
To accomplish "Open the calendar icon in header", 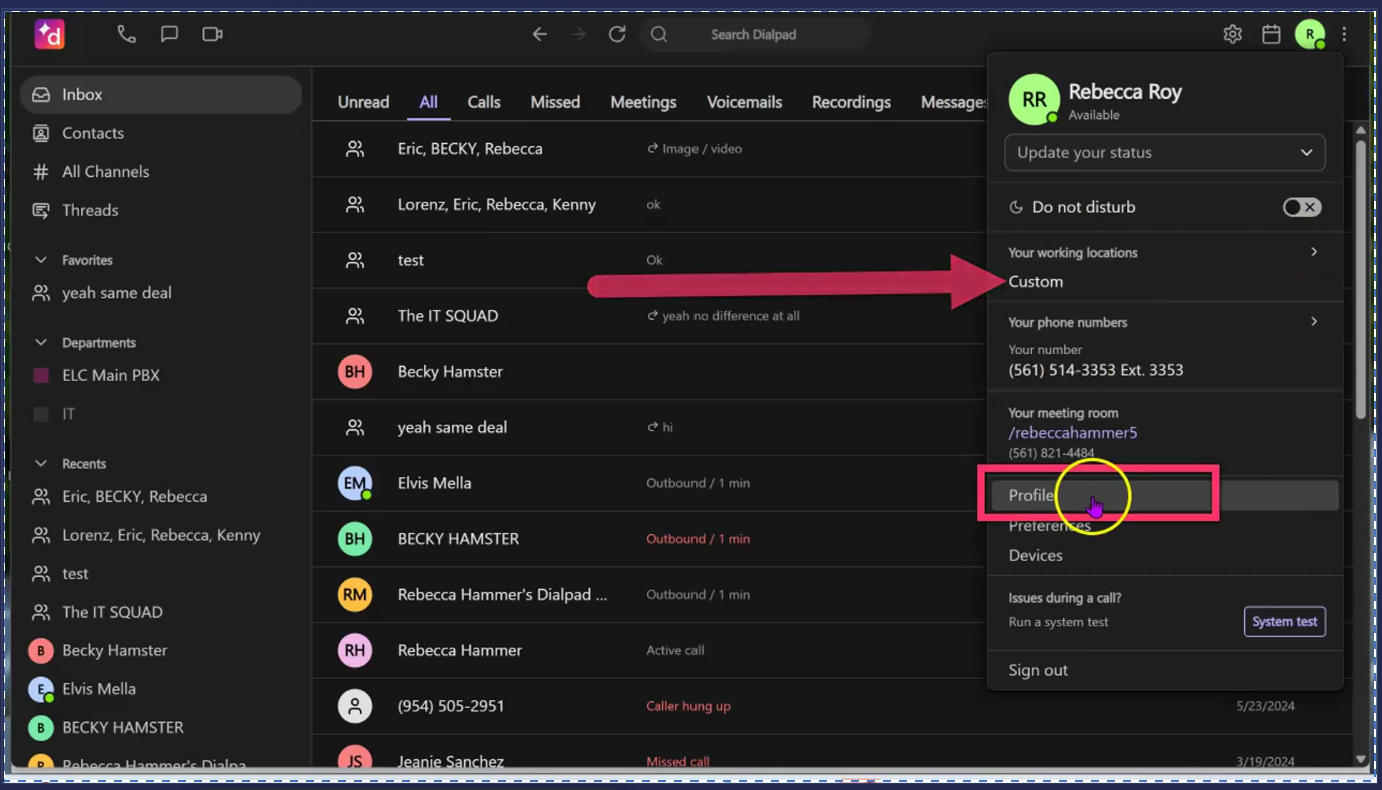I will pos(1271,34).
